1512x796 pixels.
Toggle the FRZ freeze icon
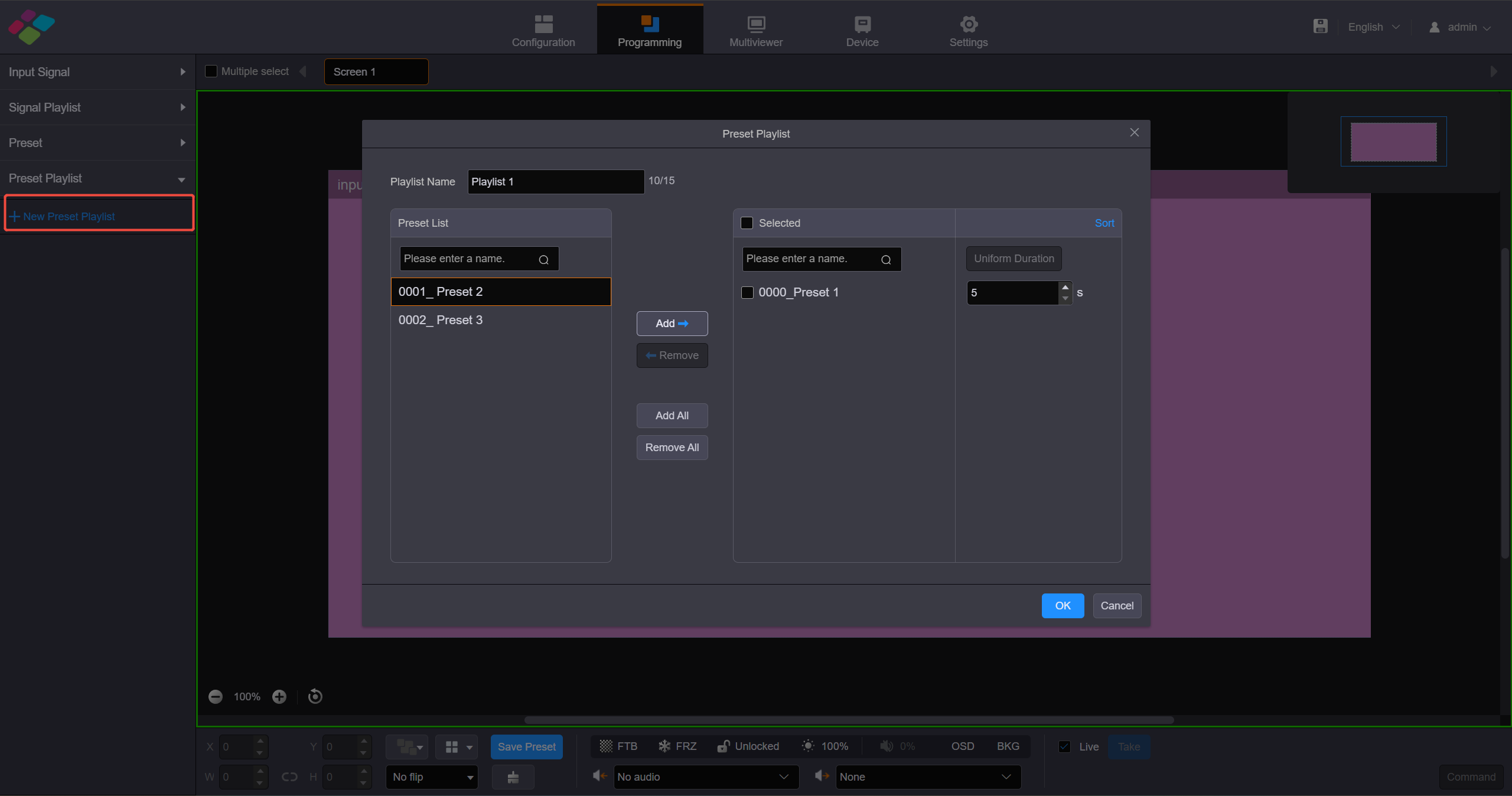[x=664, y=746]
